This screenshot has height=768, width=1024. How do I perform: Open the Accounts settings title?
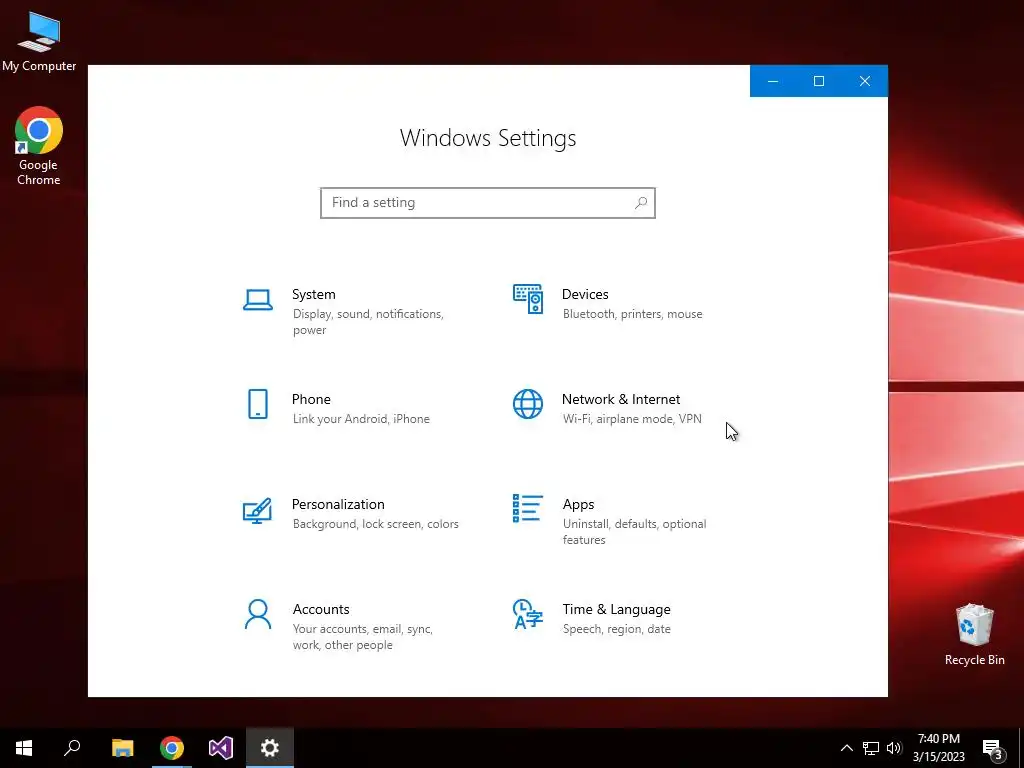click(x=321, y=609)
